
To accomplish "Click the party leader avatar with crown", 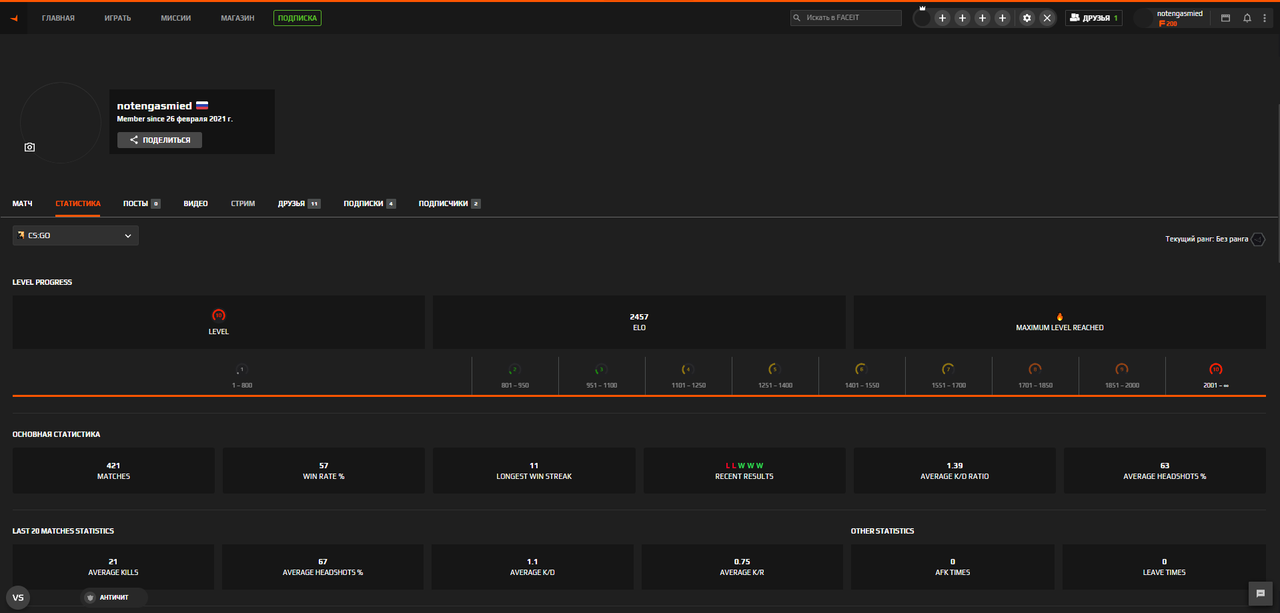I will click(922, 18).
